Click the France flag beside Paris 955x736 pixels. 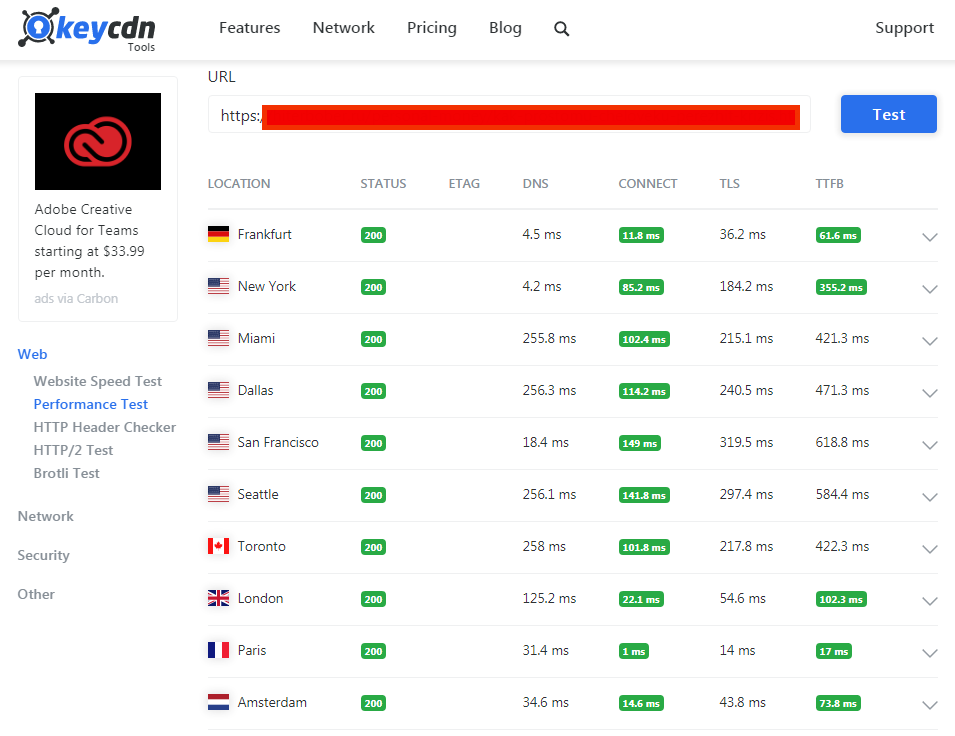point(219,650)
